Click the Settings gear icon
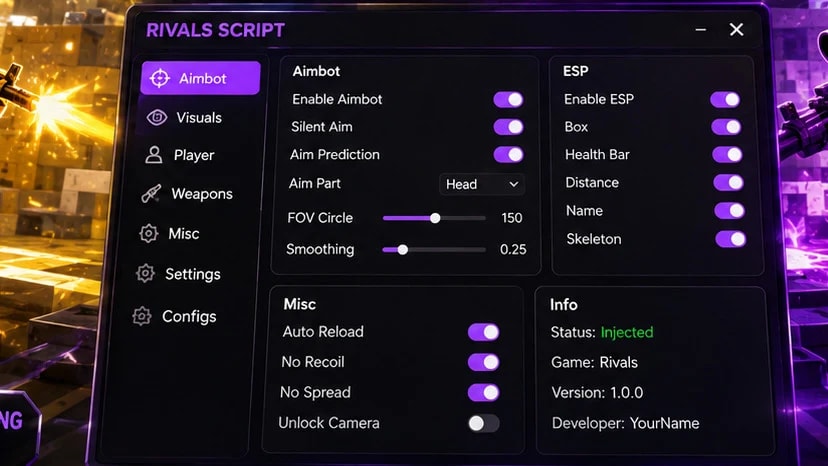Viewport: 828px width, 466px height. pos(145,274)
